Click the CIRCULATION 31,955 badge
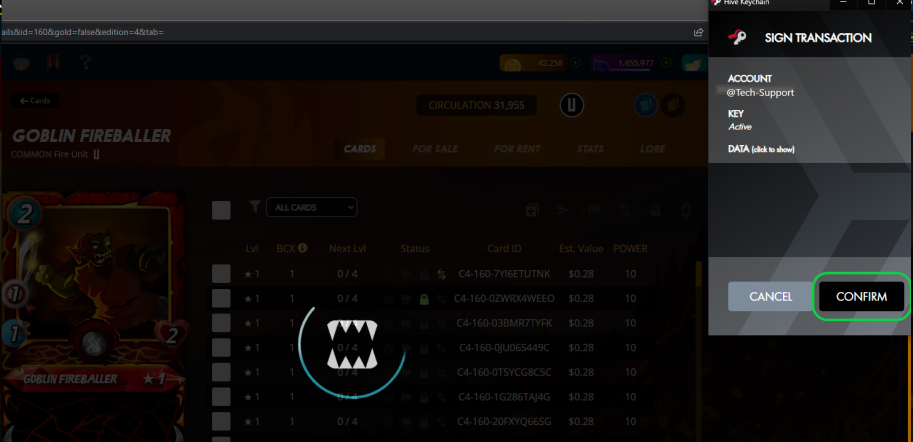 pos(476,105)
